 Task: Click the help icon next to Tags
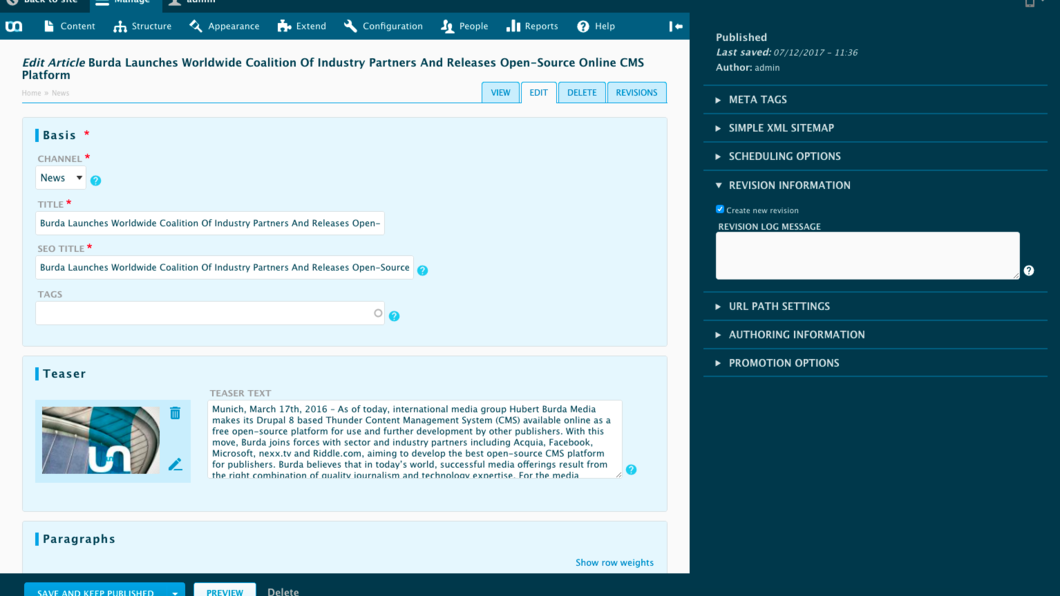[x=394, y=316]
